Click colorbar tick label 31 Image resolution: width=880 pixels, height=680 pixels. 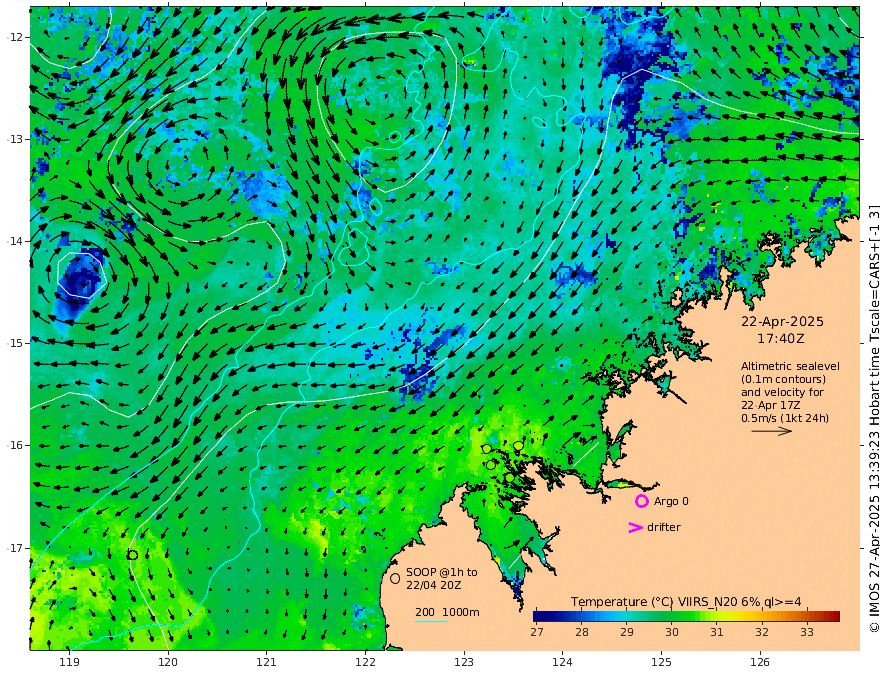pos(717,632)
